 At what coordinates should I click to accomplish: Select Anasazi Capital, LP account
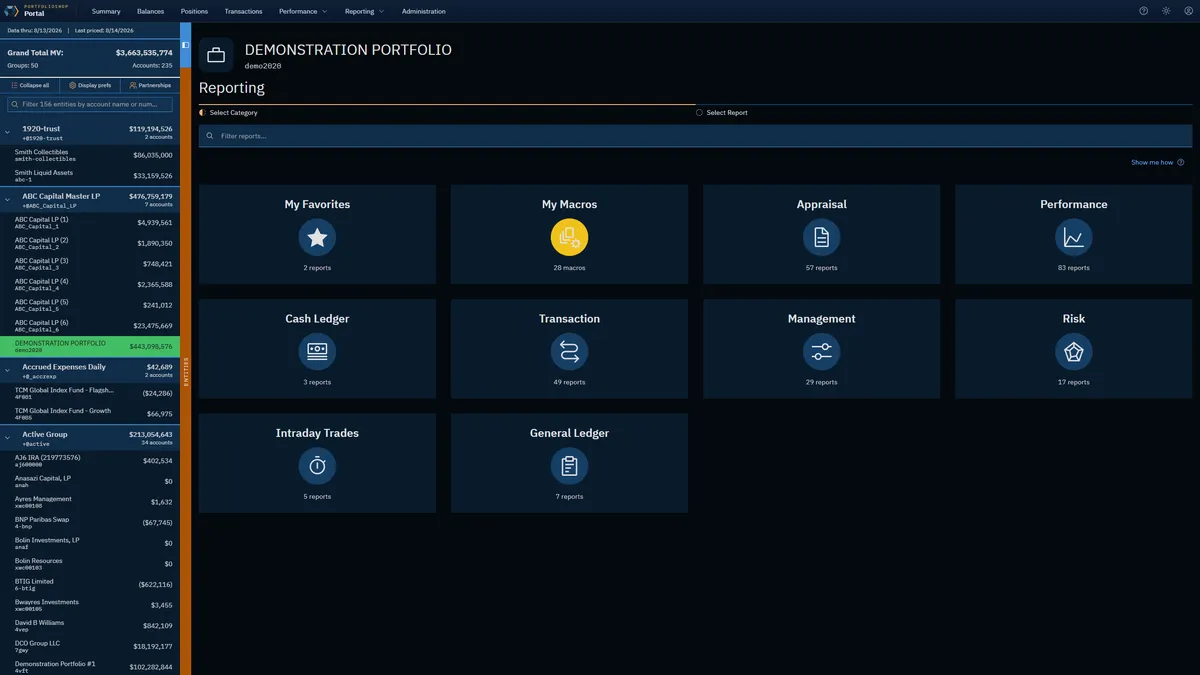pos(90,481)
